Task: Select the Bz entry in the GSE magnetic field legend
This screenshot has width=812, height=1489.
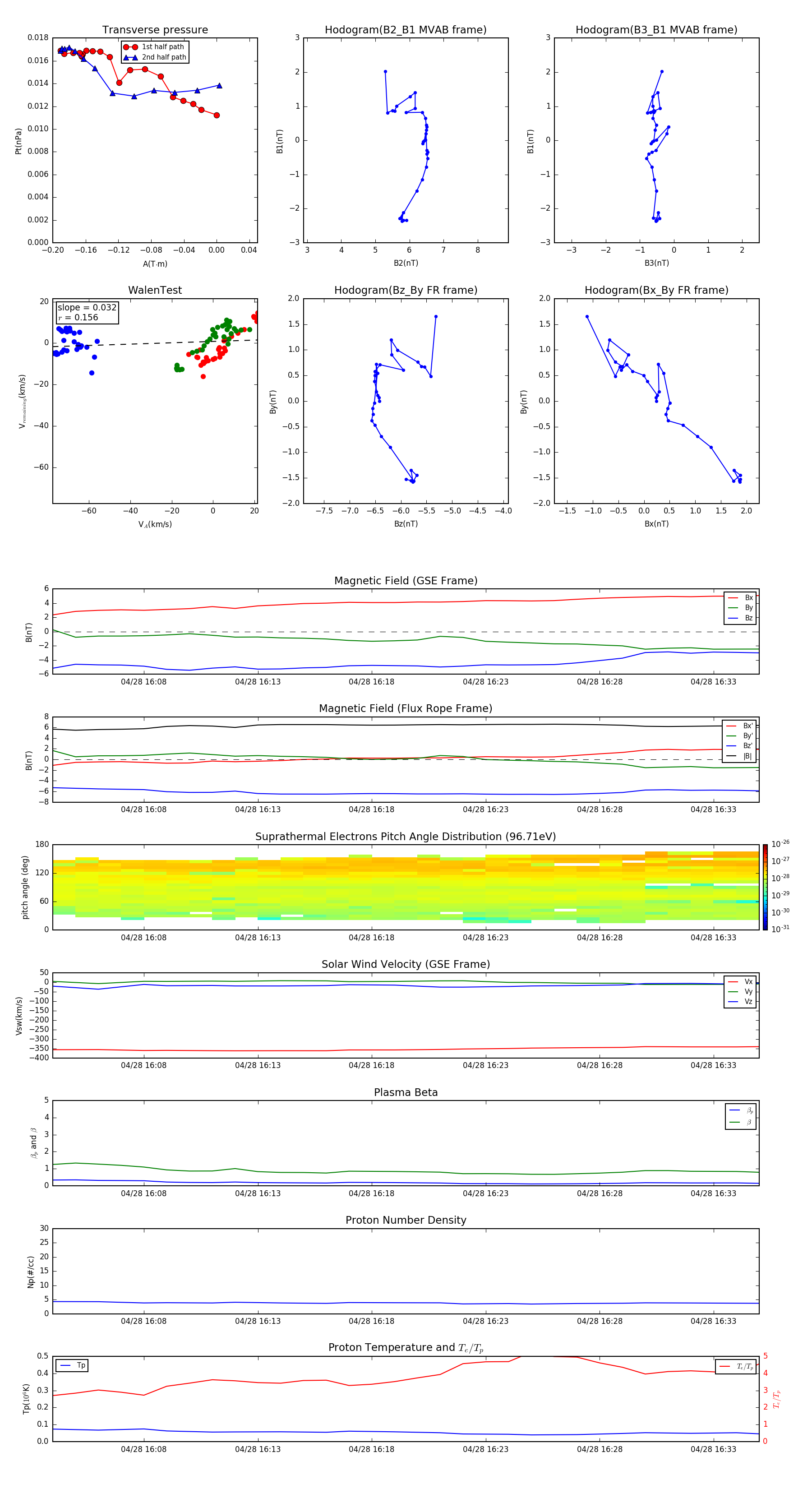Action: (x=740, y=618)
